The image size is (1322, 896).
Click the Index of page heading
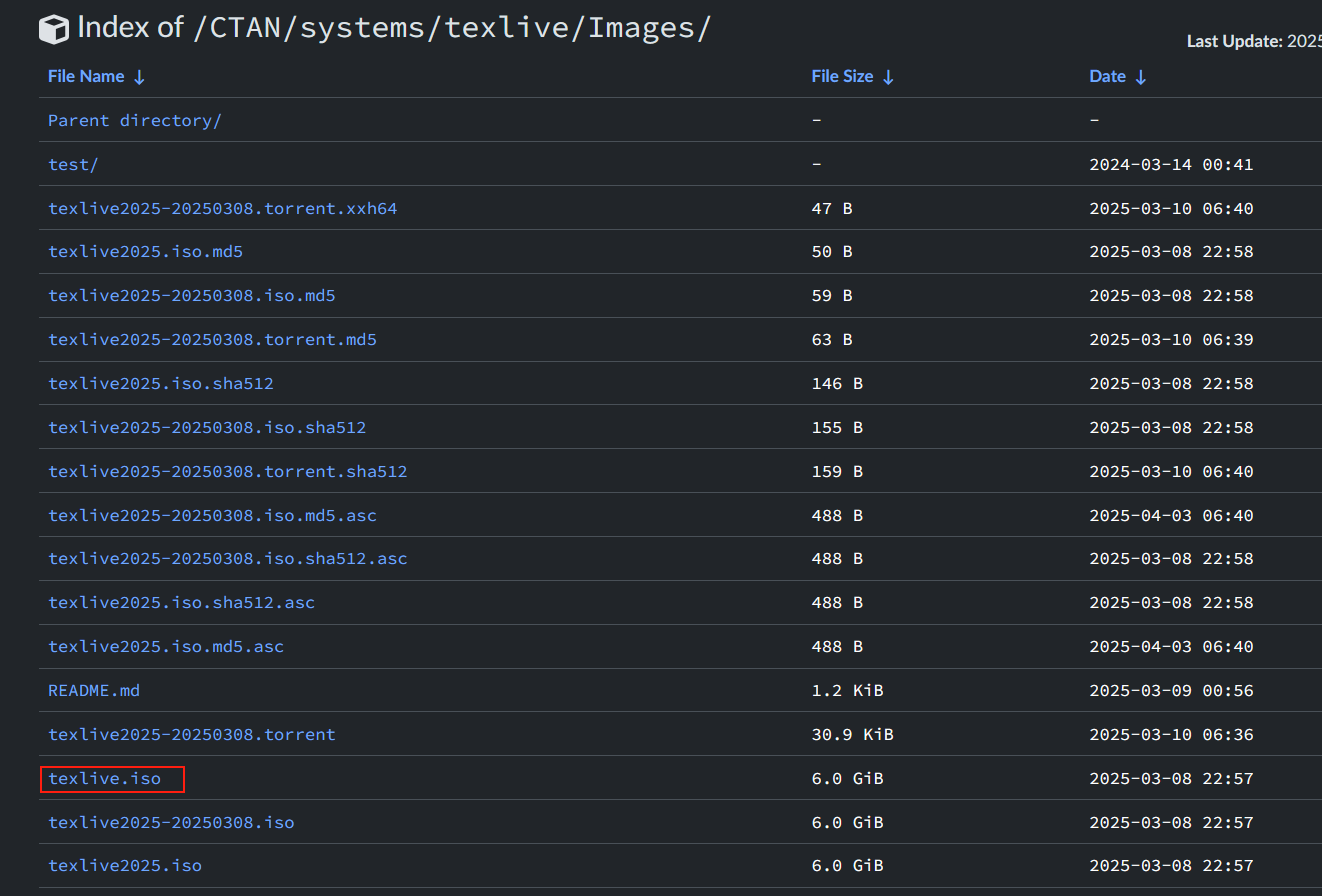[x=394, y=28]
